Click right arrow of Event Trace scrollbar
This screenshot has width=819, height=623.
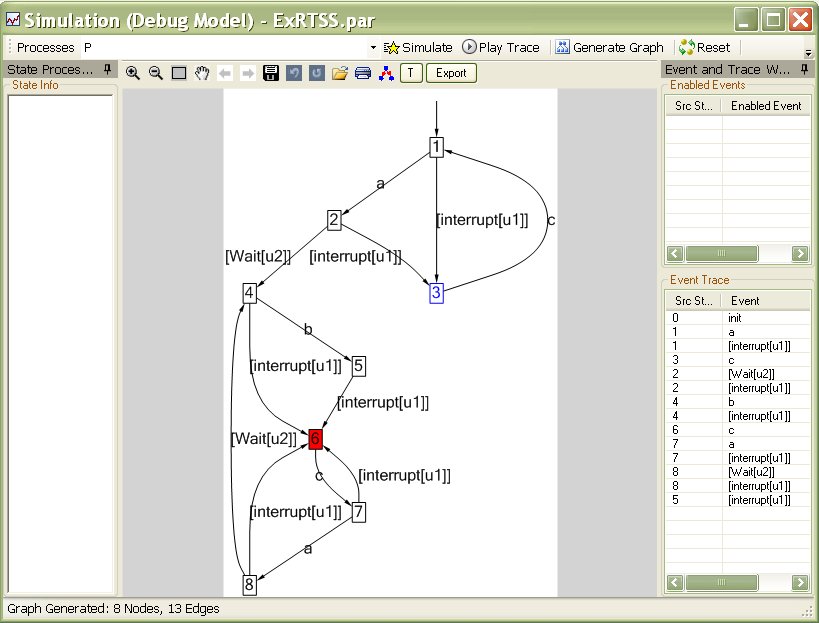(x=800, y=582)
